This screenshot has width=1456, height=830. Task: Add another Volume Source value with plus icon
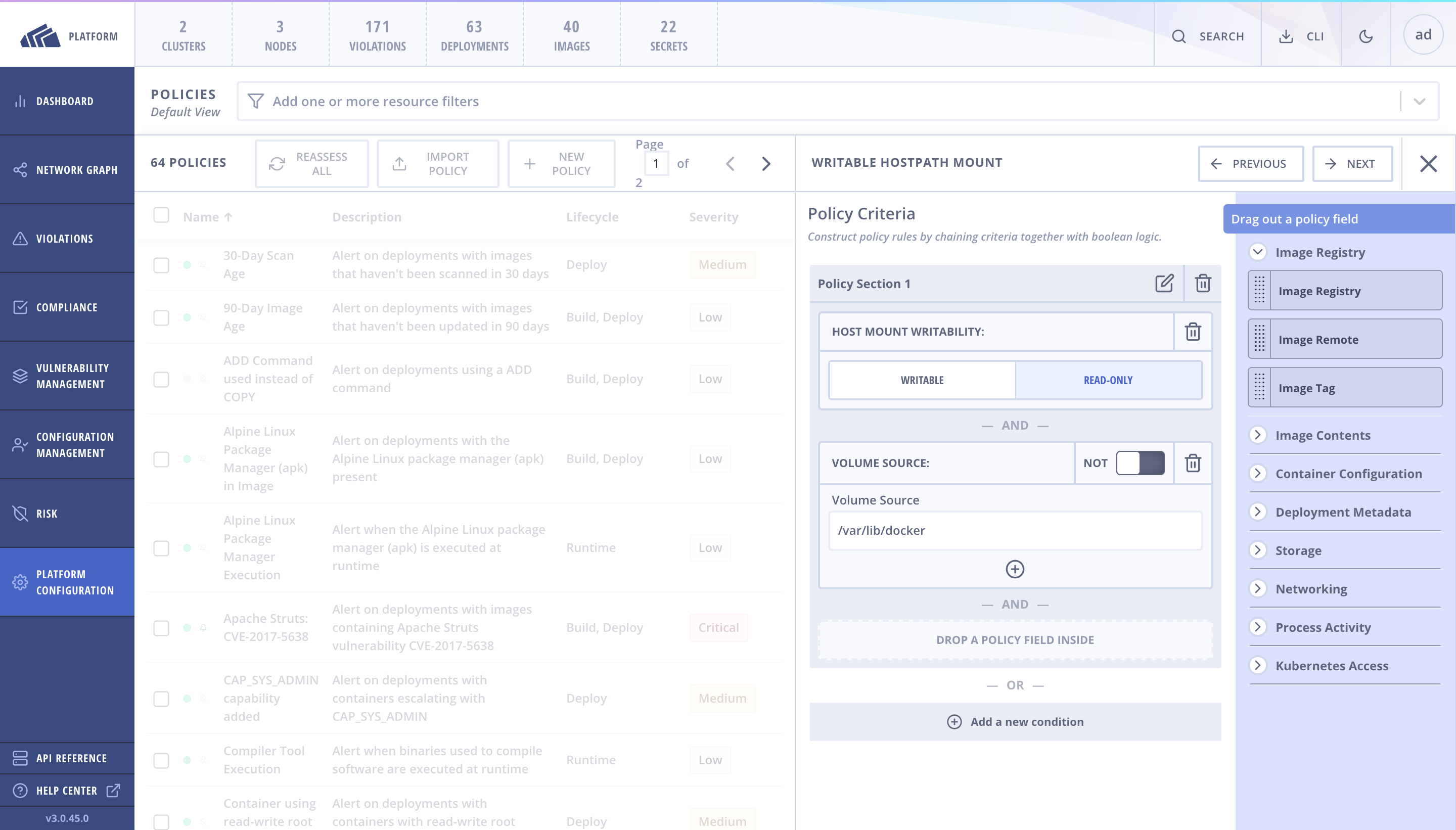tap(1015, 569)
